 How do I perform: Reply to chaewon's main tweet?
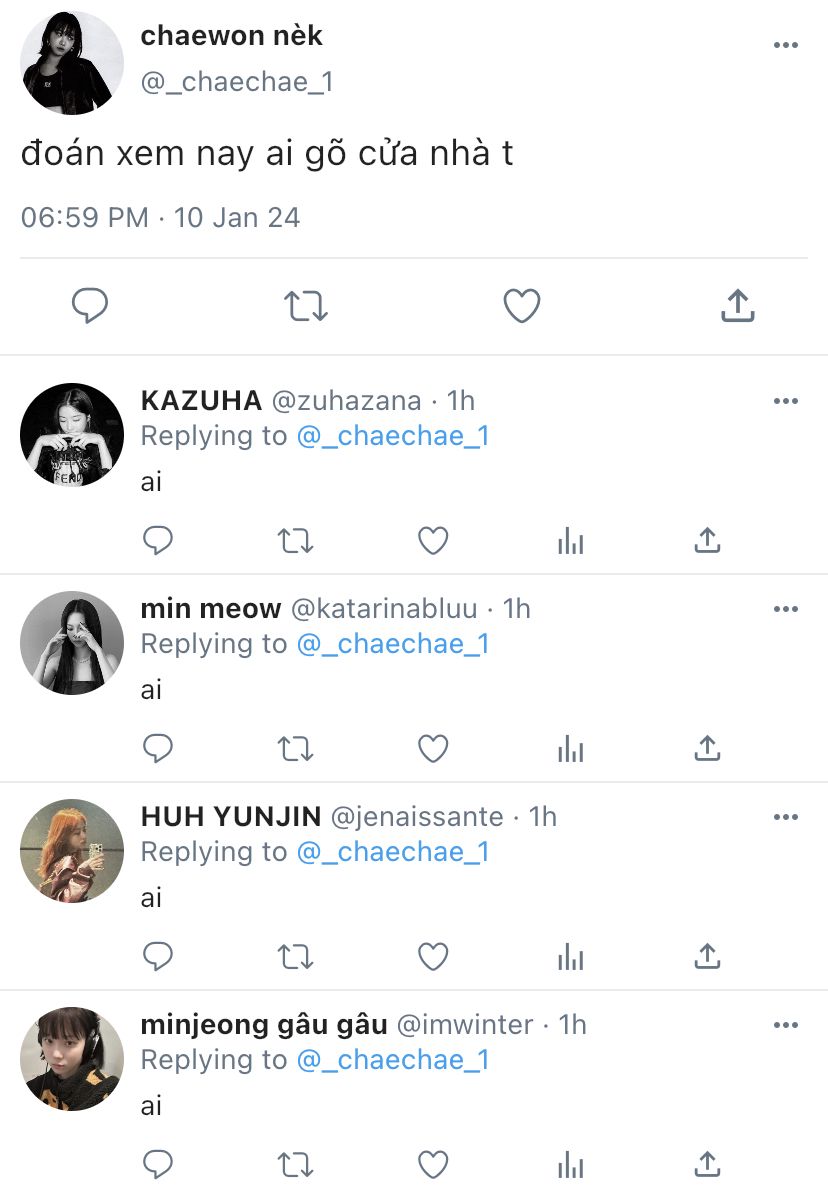[x=90, y=306]
